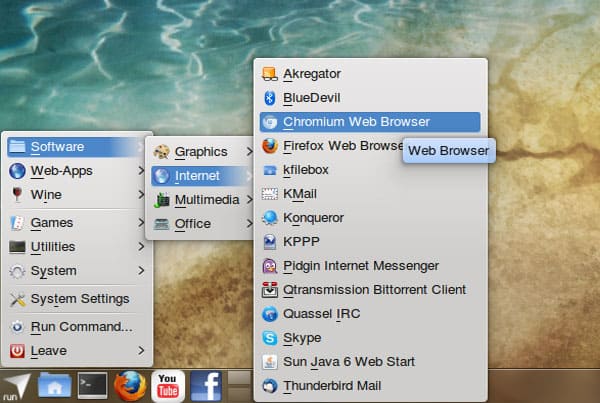Expand the Software submenu arrow

point(140,147)
